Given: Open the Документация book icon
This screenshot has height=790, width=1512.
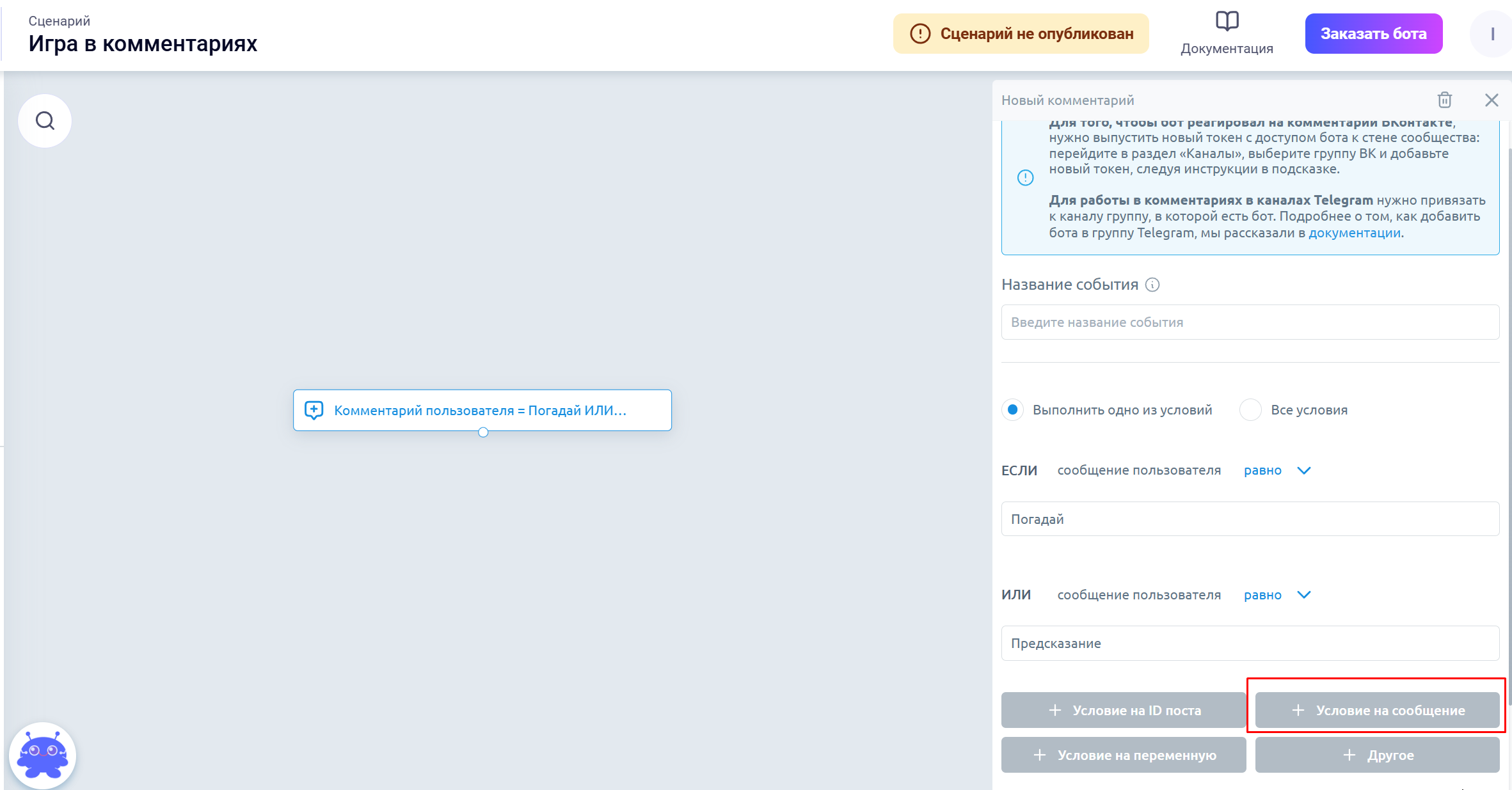Looking at the screenshot, I should pyautogui.click(x=1227, y=22).
